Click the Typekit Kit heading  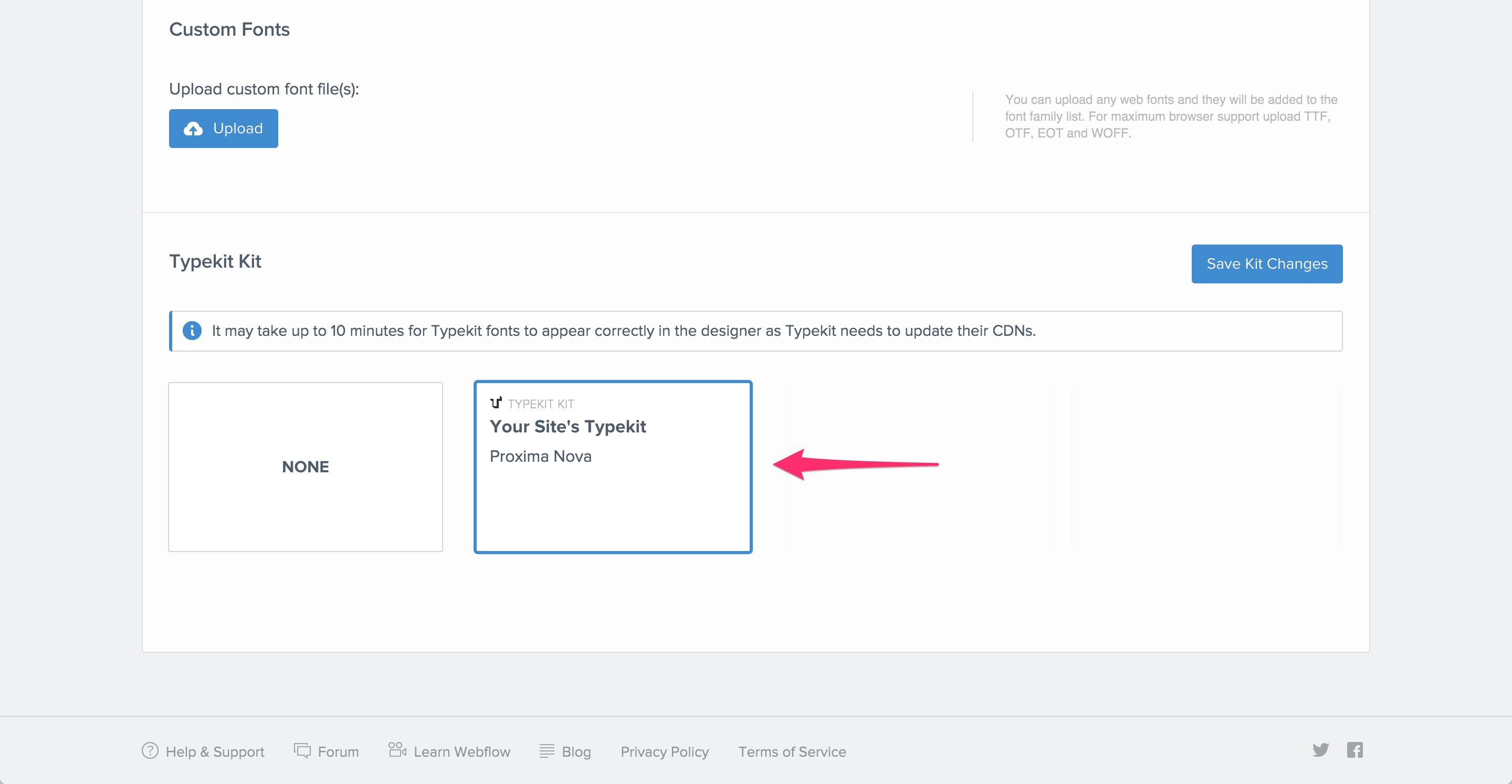coord(215,261)
